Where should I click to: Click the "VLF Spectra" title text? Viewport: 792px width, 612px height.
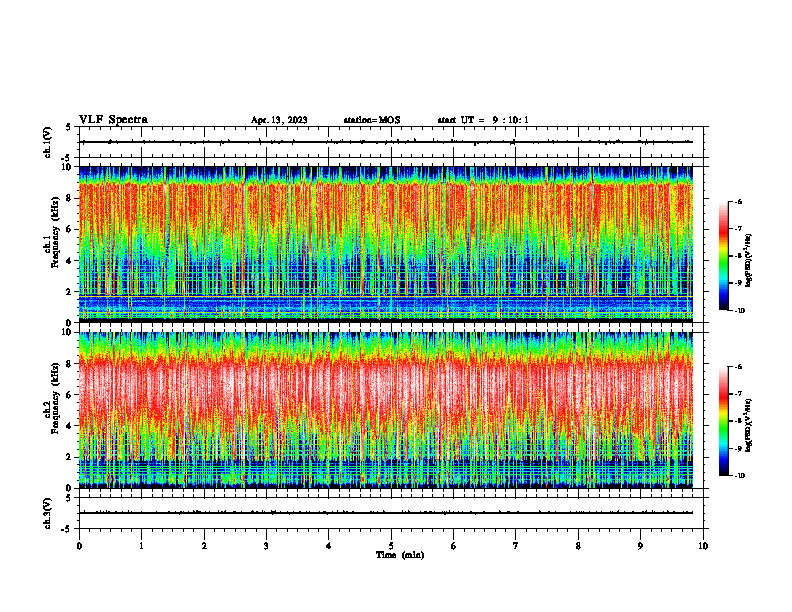113,120
